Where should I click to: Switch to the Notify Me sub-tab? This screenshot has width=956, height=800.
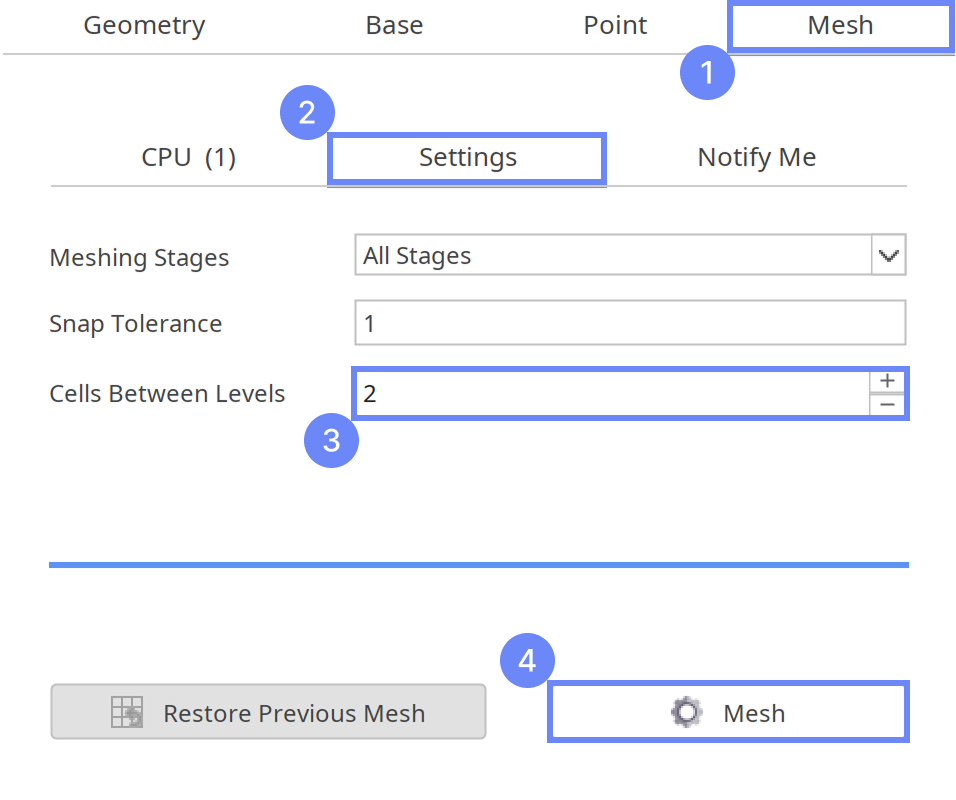tap(756, 158)
